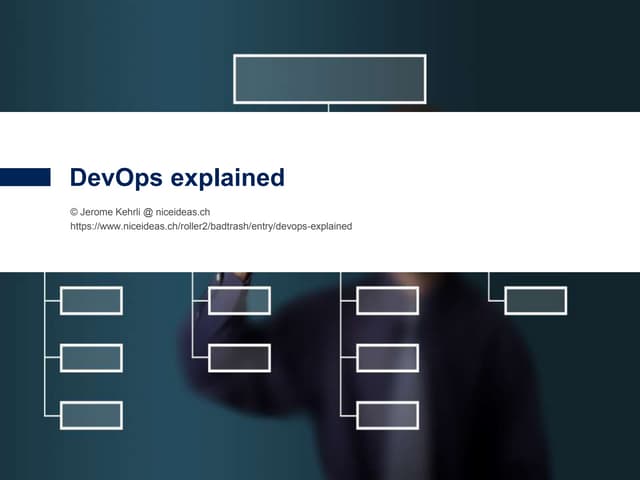Click the "DevOps explained" slide title

(x=177, y=178)
